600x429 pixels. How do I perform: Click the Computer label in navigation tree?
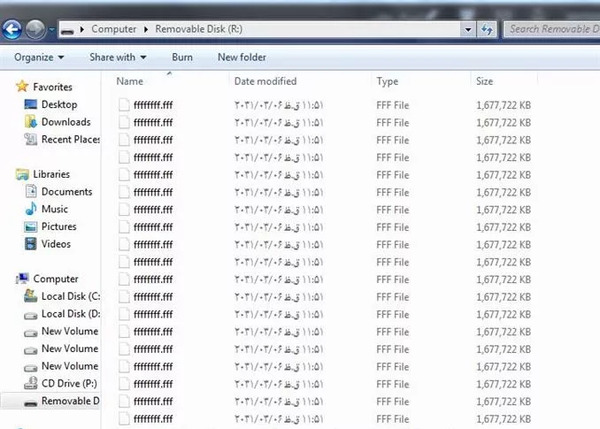(55, 279)
